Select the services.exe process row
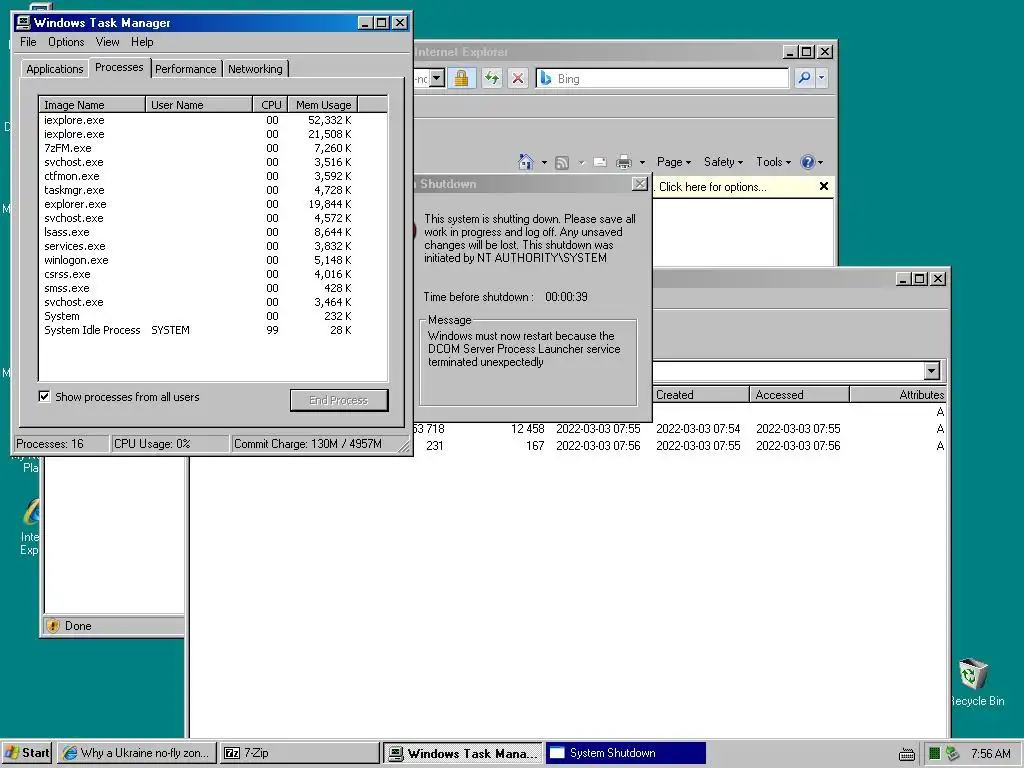Image resolution: width=1024 pixels, height=768 pixels. tap(213, 246)
